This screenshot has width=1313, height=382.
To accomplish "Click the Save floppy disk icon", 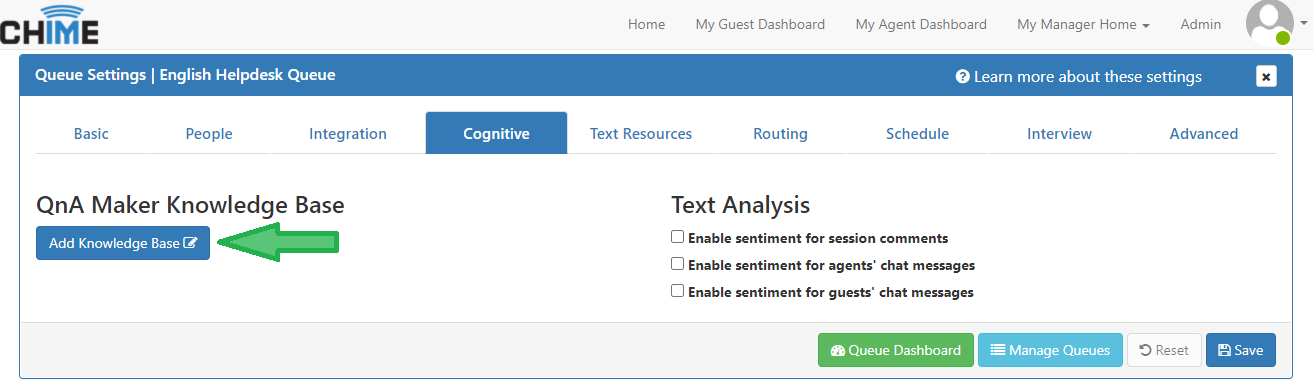I will (1224, 350).
